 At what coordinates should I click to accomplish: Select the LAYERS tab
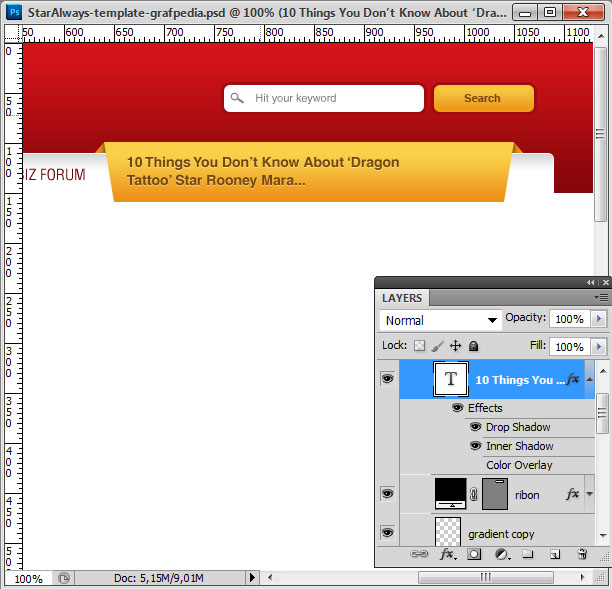click(x=402, y=298)
